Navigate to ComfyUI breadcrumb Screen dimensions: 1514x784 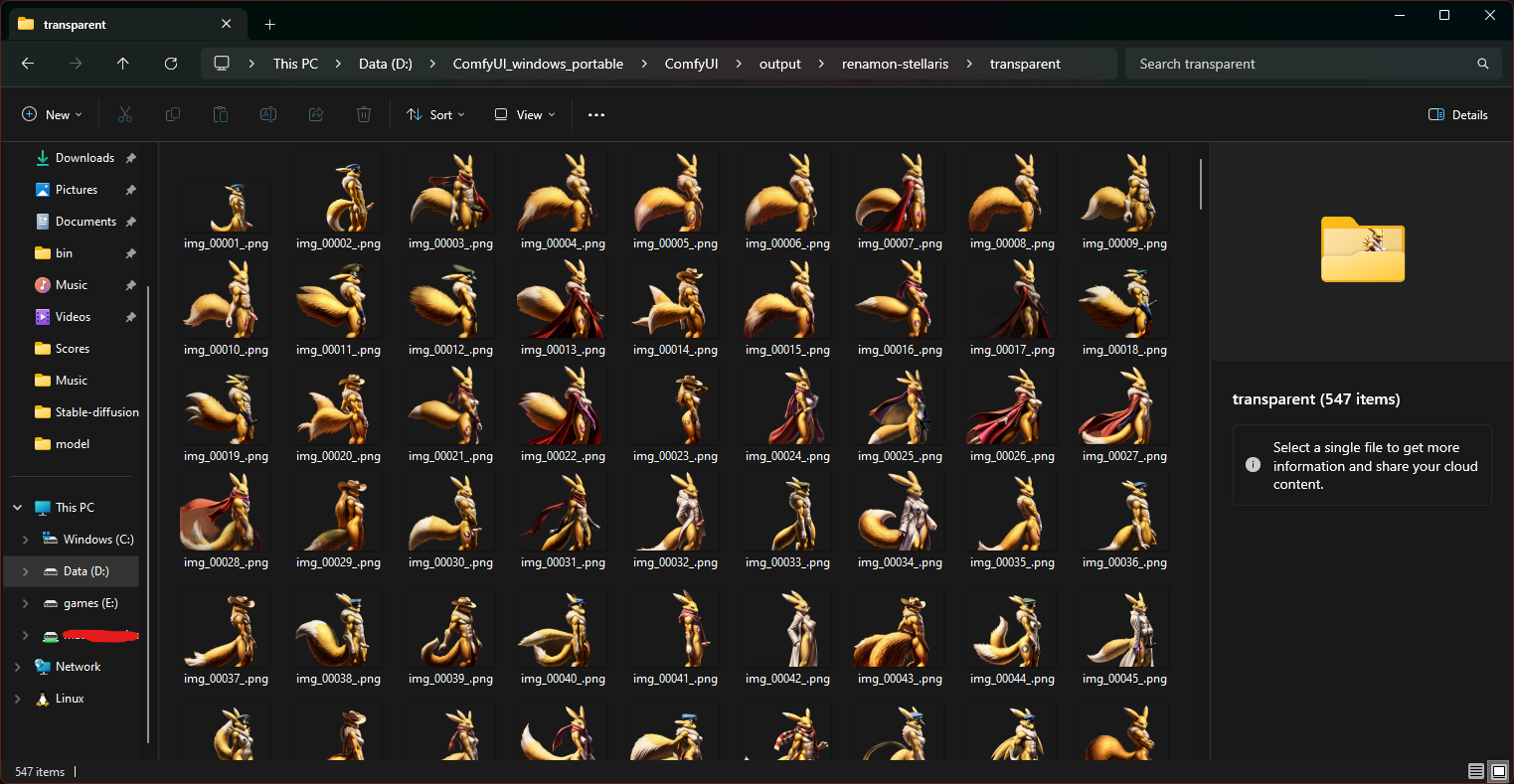click(x=692, y=64)
